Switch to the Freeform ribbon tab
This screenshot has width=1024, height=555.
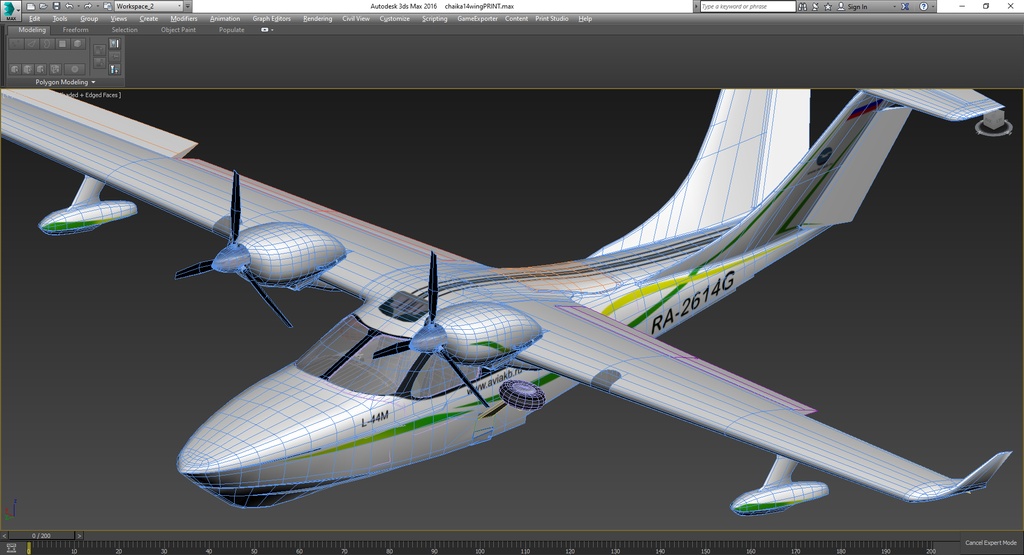[x=76, y=30]
